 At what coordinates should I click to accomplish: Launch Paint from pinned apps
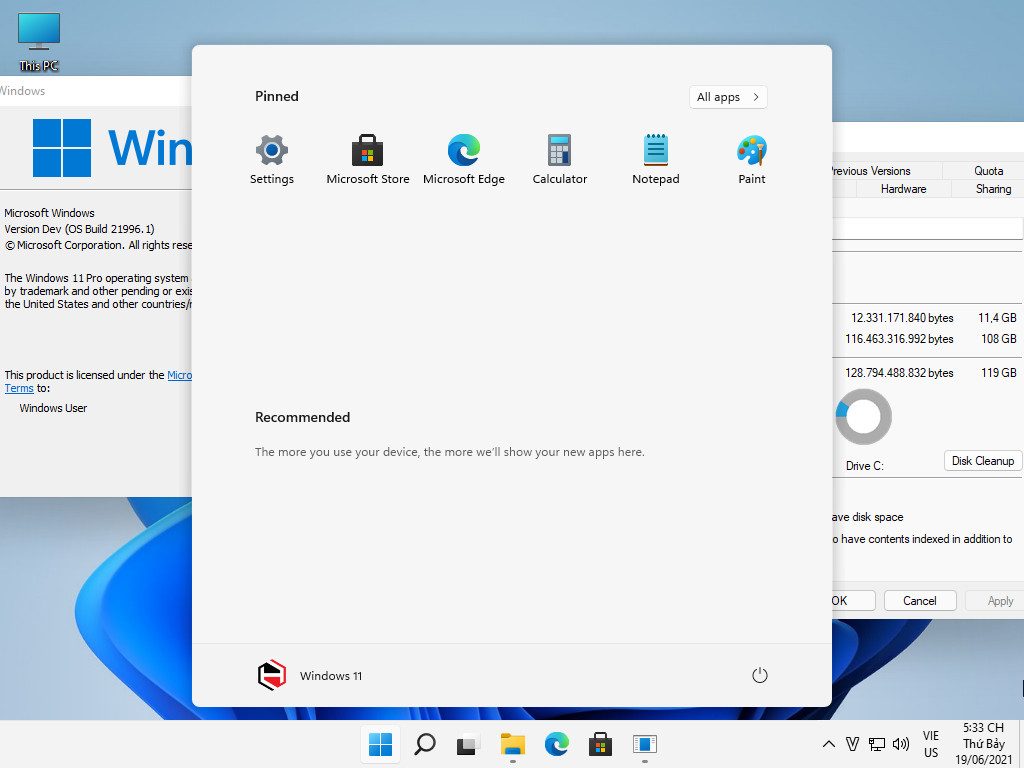point(752,159)
